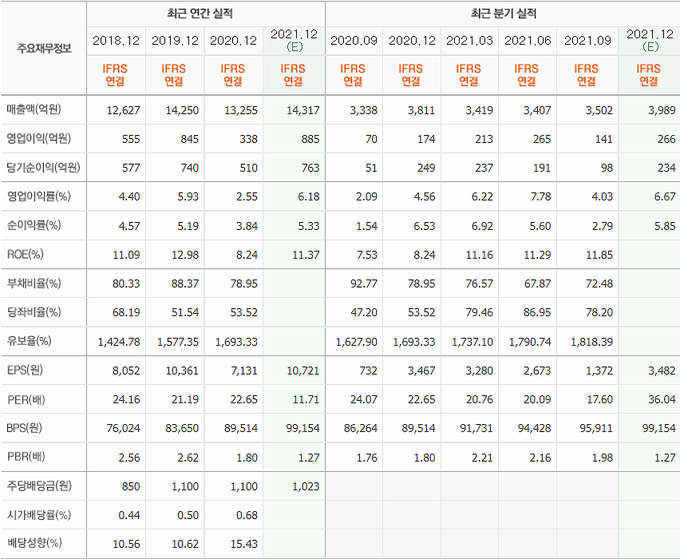Select the 배당성향(%) row label
The image size is (680, 559).
tap(34, 543)
